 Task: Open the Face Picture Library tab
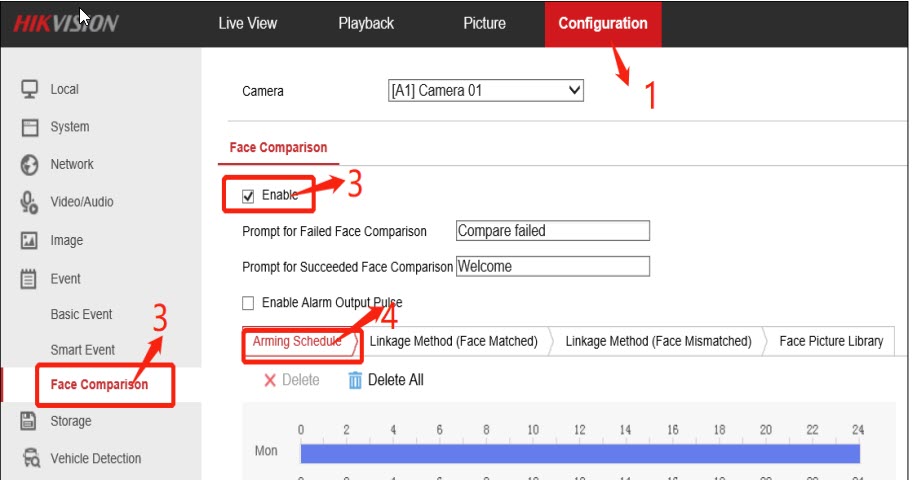830,341
